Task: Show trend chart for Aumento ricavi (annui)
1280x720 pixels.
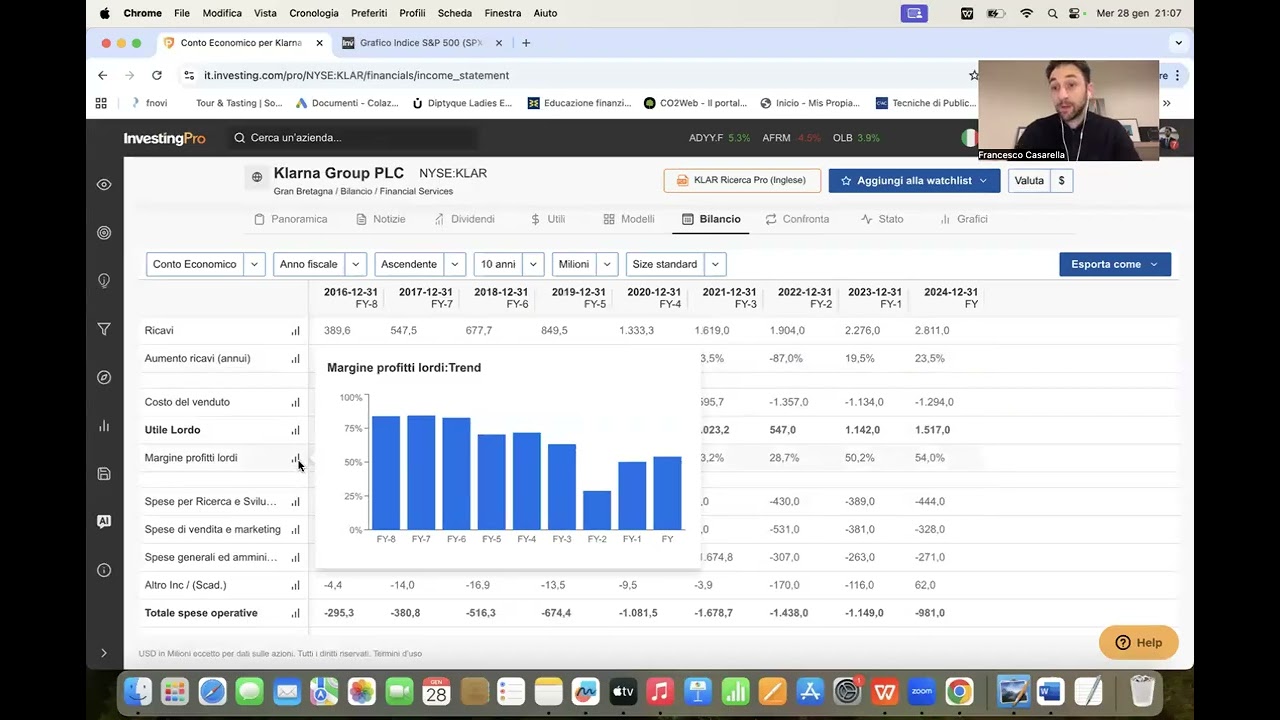Action: (295, 359)
